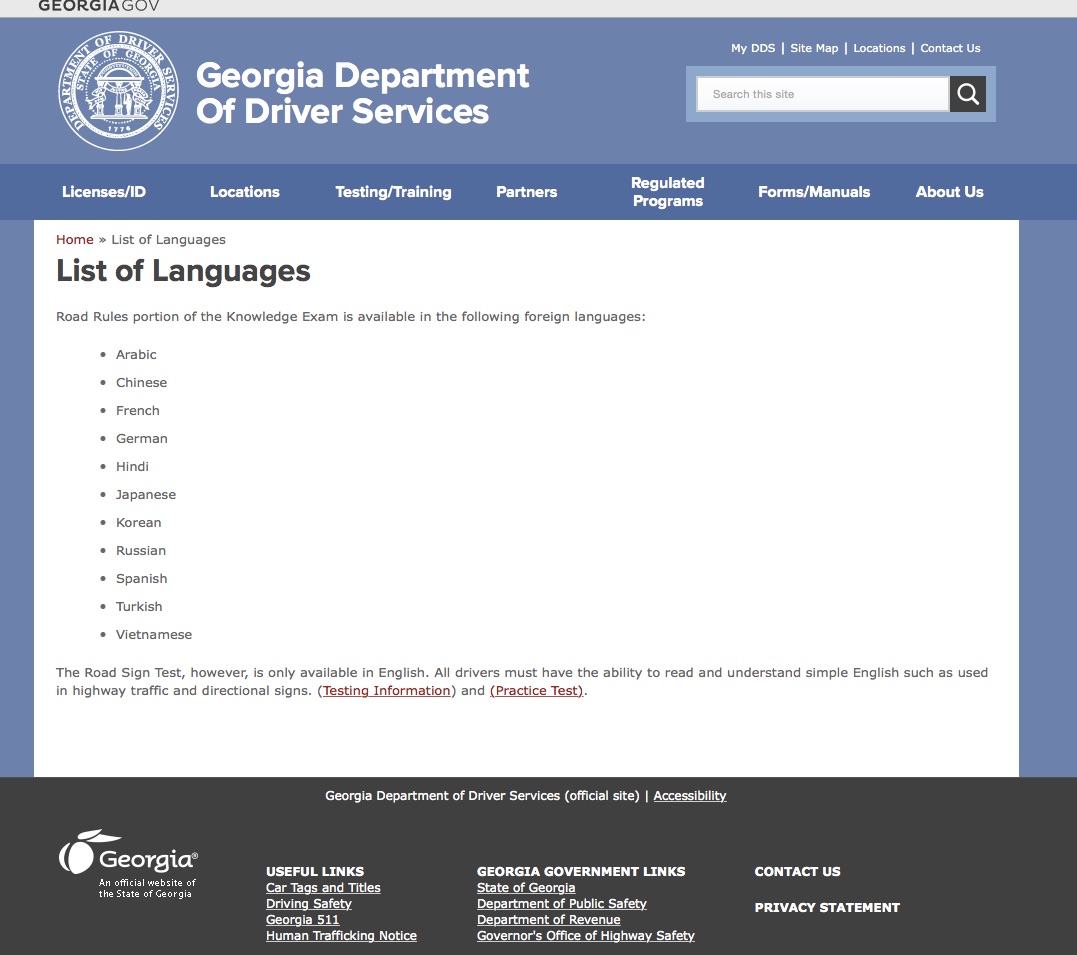Open the My DDS link

tap(753, 48)
